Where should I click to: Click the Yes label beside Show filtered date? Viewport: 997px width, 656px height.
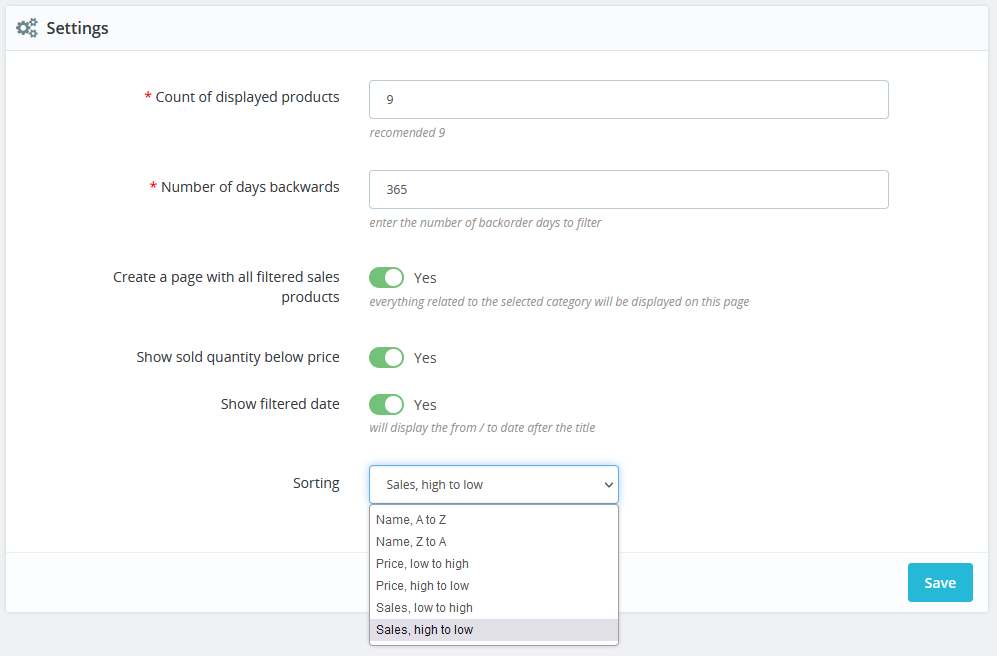click(425, 404)
